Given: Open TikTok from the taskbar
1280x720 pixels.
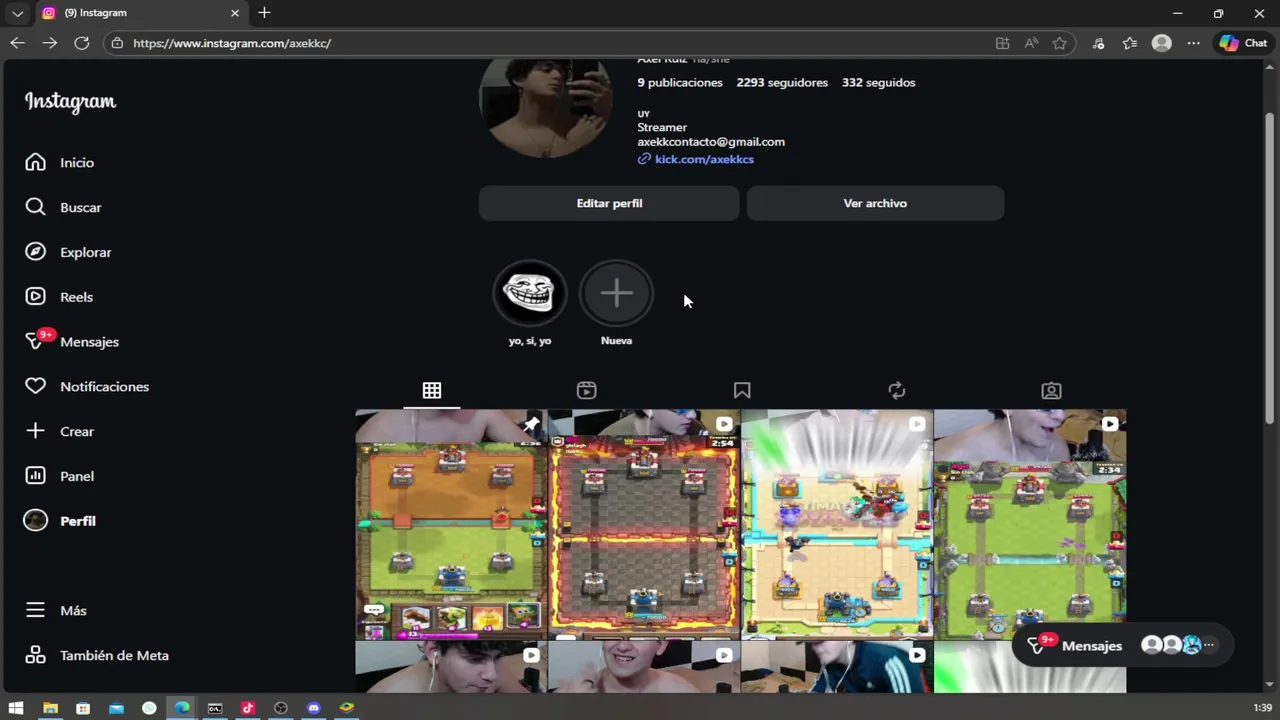Looking at the screenshot, I should point(248,708).
